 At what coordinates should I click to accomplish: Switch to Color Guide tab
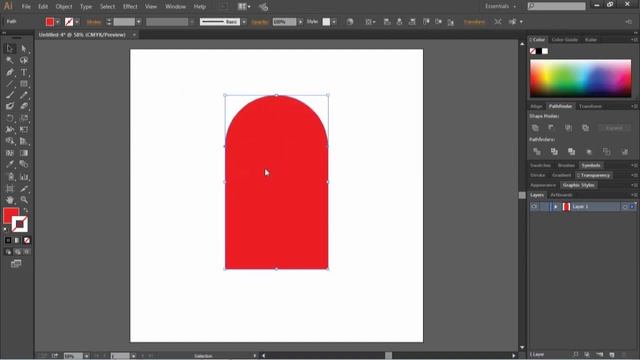pos(565,40)
